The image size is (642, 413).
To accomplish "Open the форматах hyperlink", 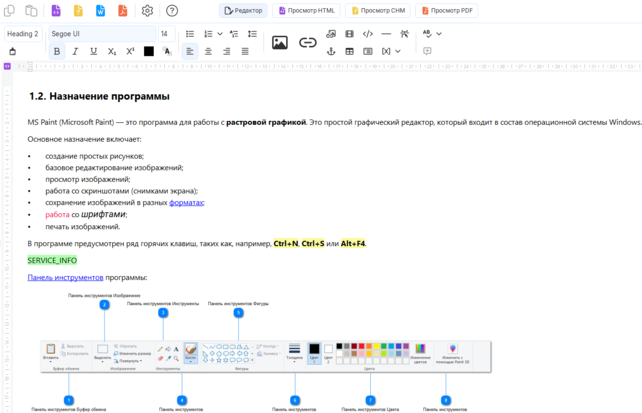I will tap(186, 202).
